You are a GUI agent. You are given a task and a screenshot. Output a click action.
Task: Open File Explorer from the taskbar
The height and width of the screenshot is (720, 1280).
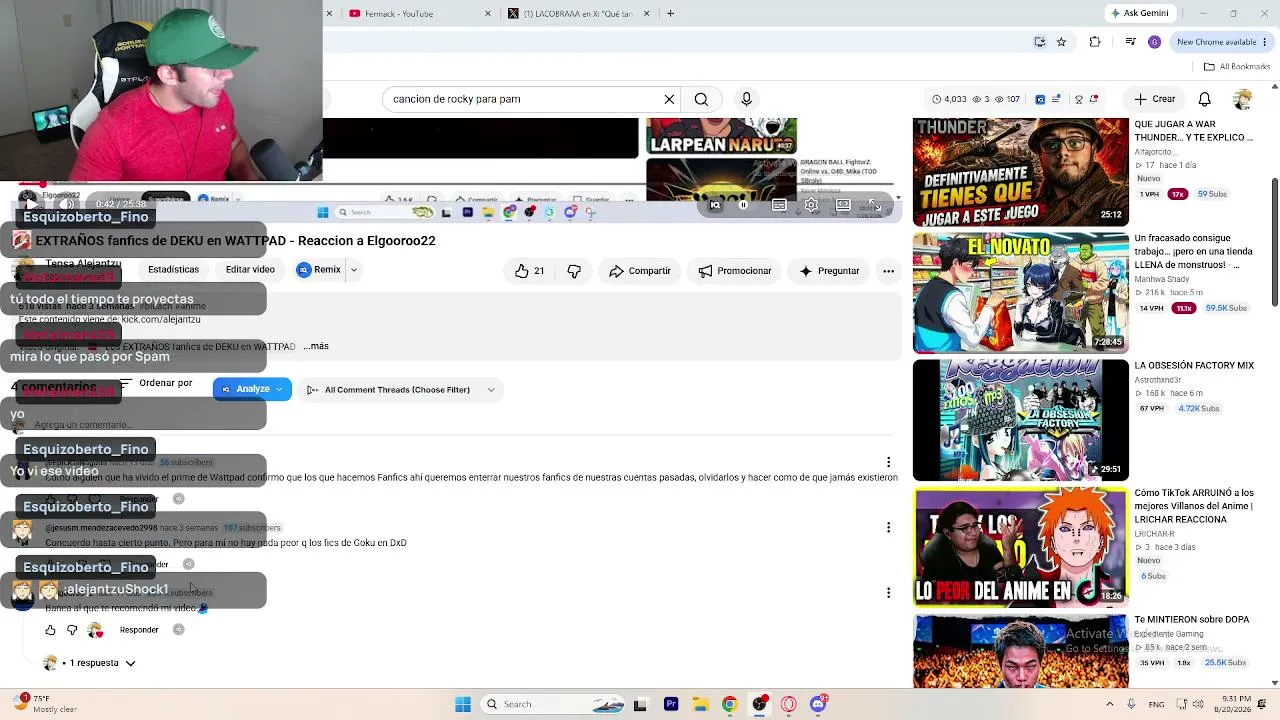point(701,704)
